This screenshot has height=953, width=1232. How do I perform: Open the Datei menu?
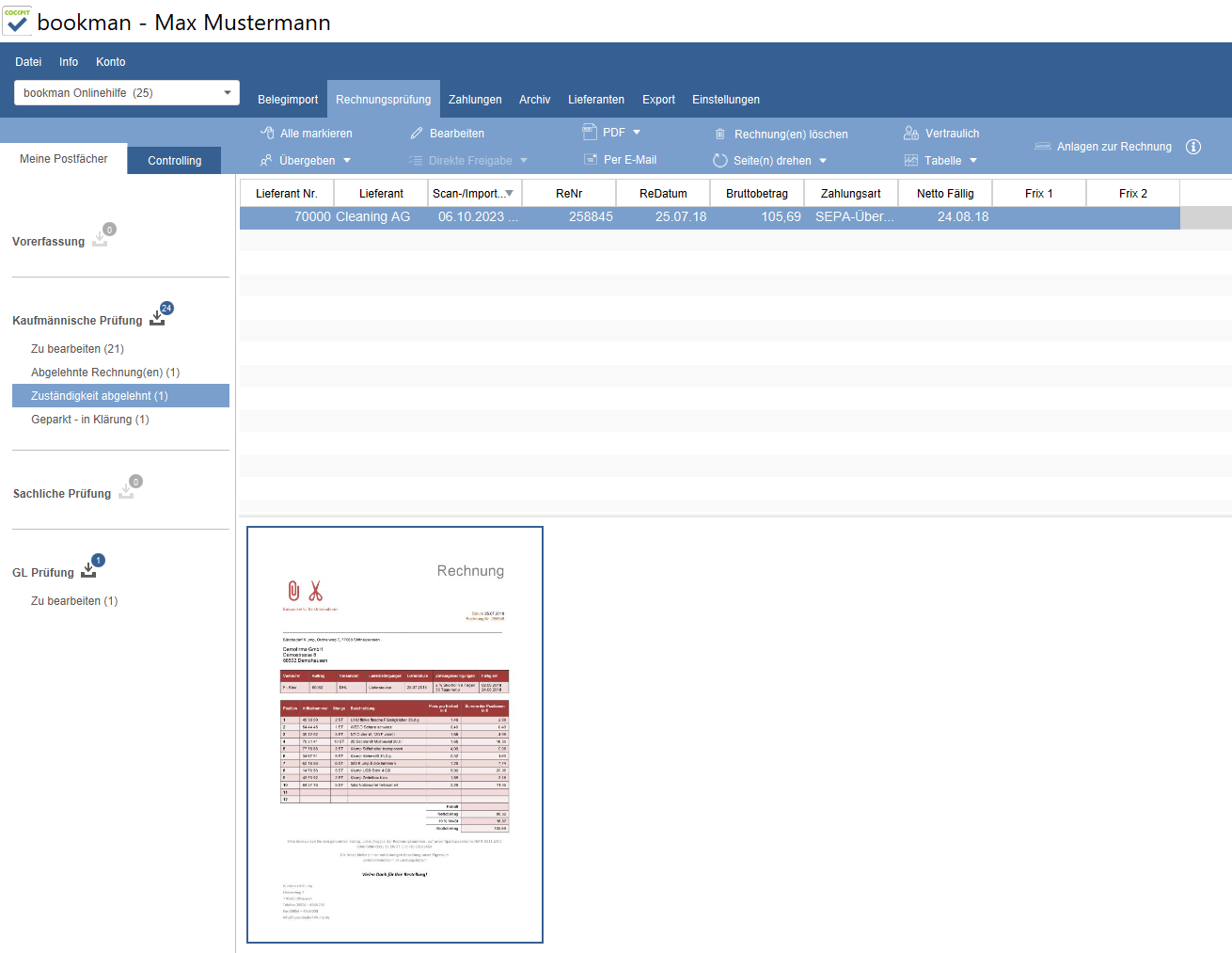28,62
